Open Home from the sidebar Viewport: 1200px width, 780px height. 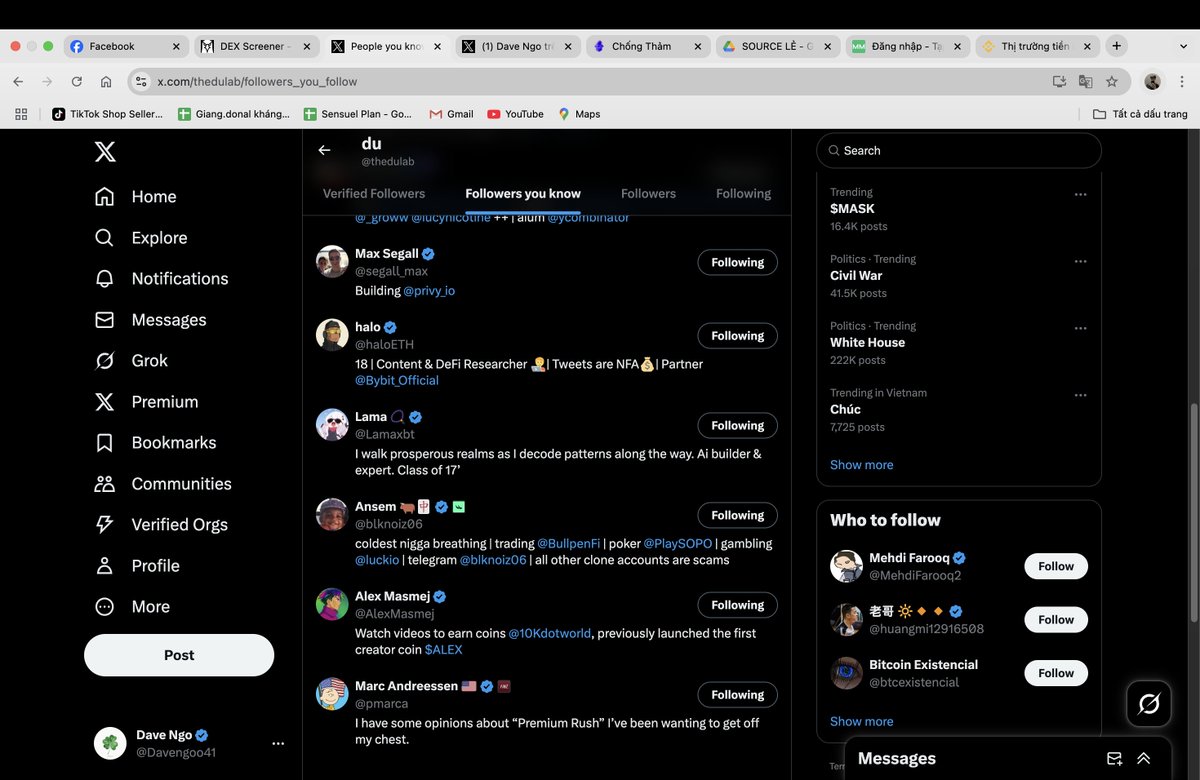pyautogui.click(x=135, y=197)
